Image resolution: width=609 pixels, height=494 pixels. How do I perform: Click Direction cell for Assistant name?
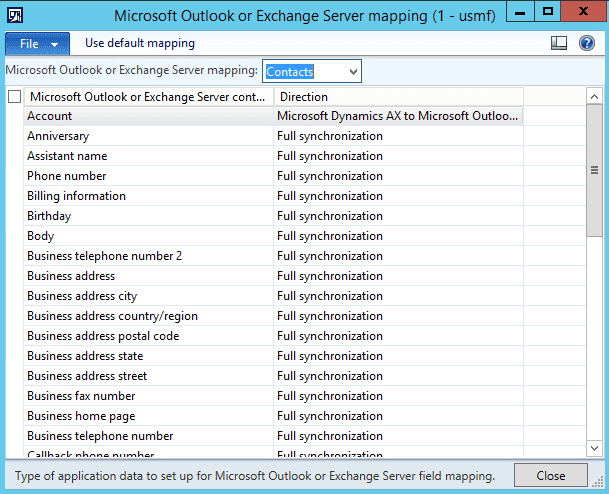399,156
